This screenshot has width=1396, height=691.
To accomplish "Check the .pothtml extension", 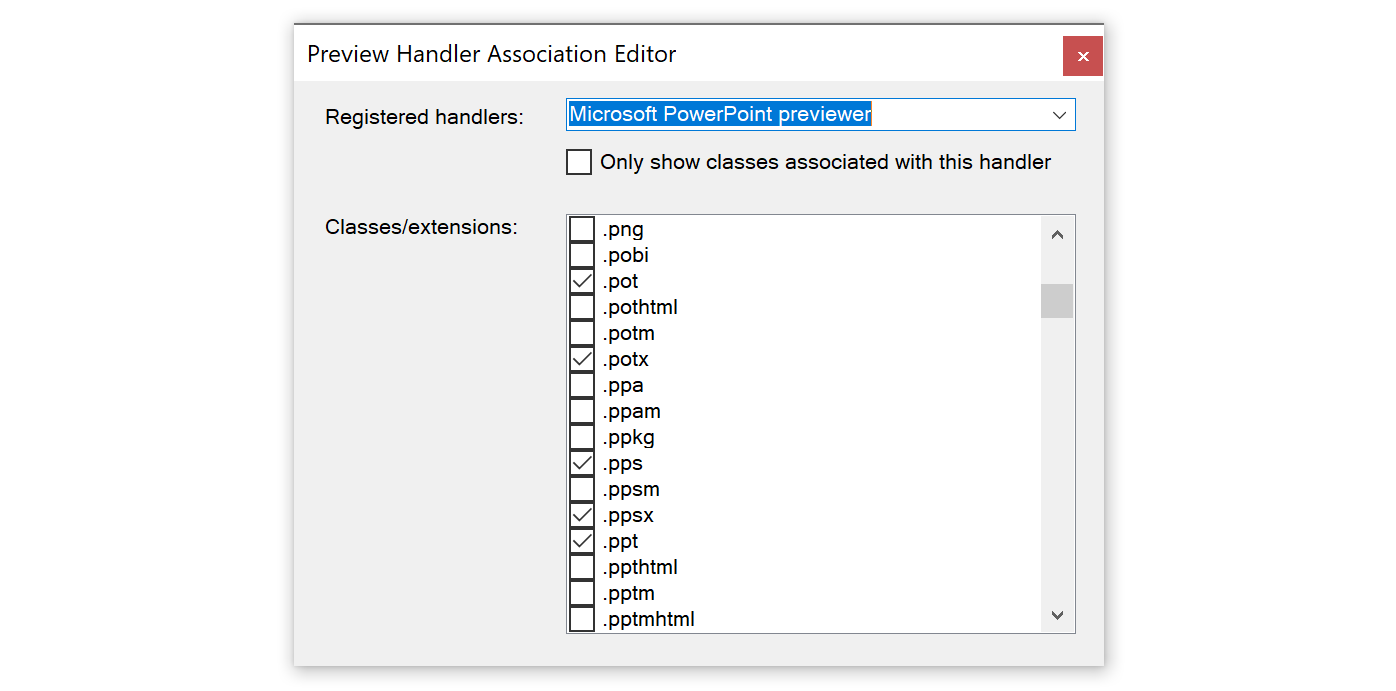I will 581,306.
